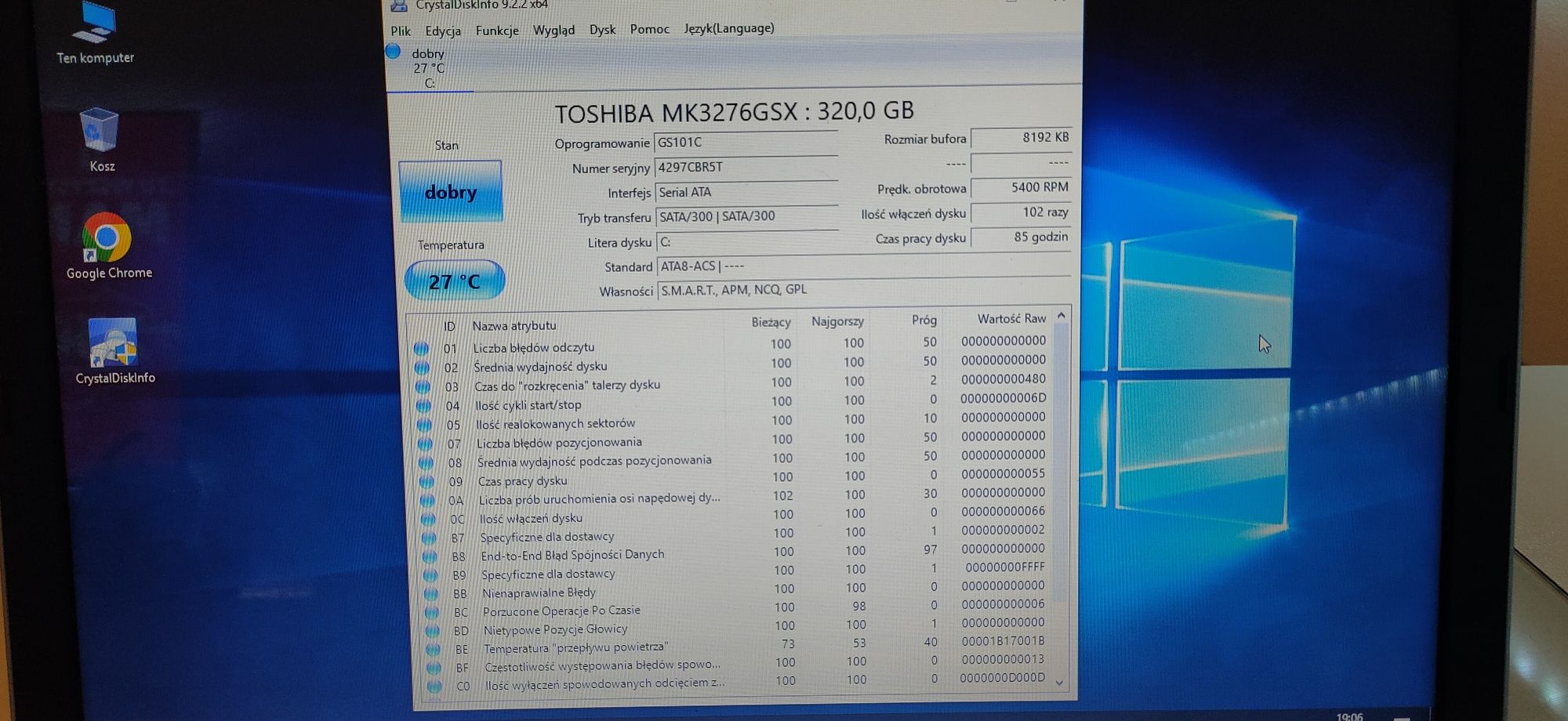The width and height of the screenshot is (1568, 721).
Task: Open the Funkcje menu
Action: point(497,31)
